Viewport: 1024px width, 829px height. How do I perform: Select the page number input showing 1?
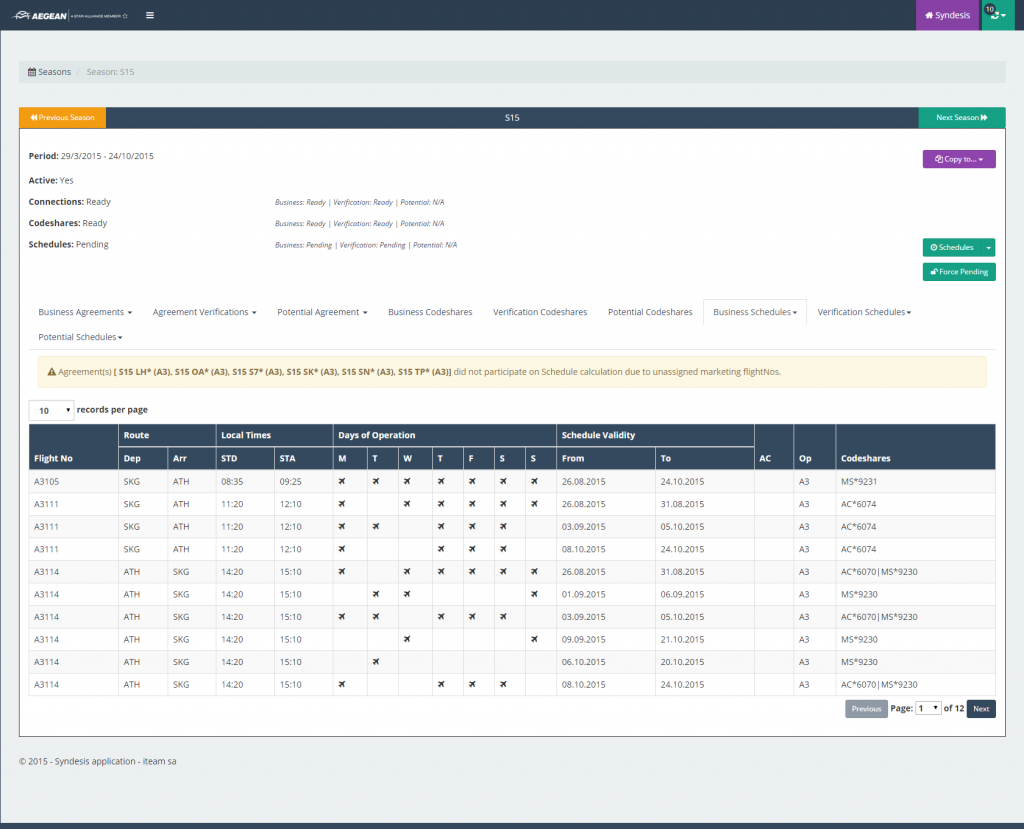927,708
